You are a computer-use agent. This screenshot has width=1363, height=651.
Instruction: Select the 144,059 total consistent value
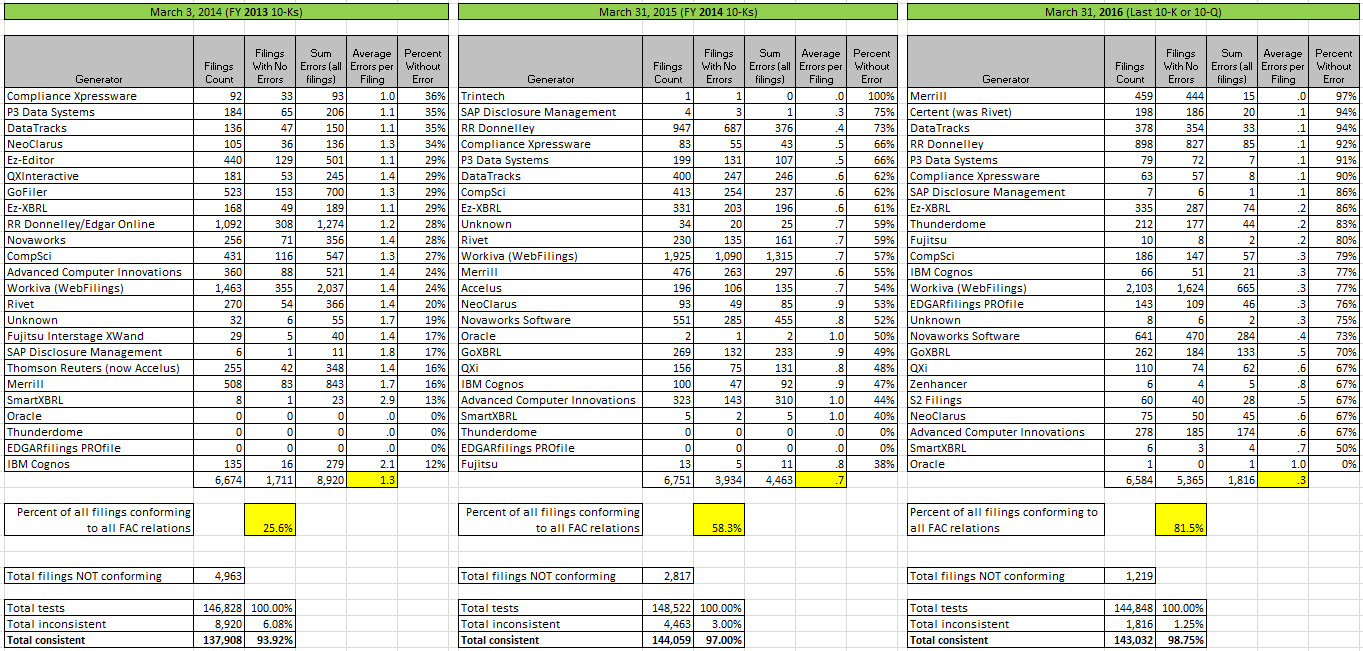(669, 640)
